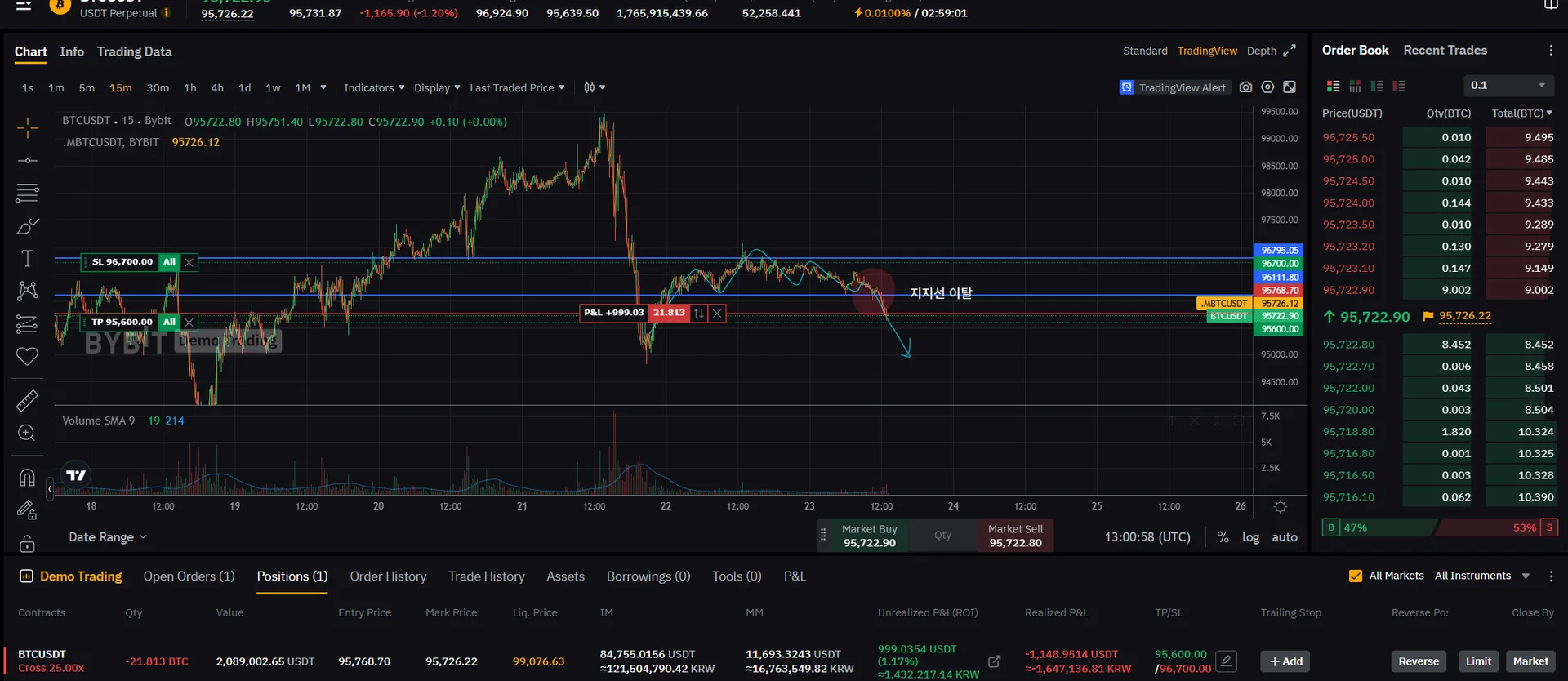The height and width of the screenshot is (681, 1568).
Task: Activate the zoom in tool
Action: pyautogui.click(x=27, y=433)
